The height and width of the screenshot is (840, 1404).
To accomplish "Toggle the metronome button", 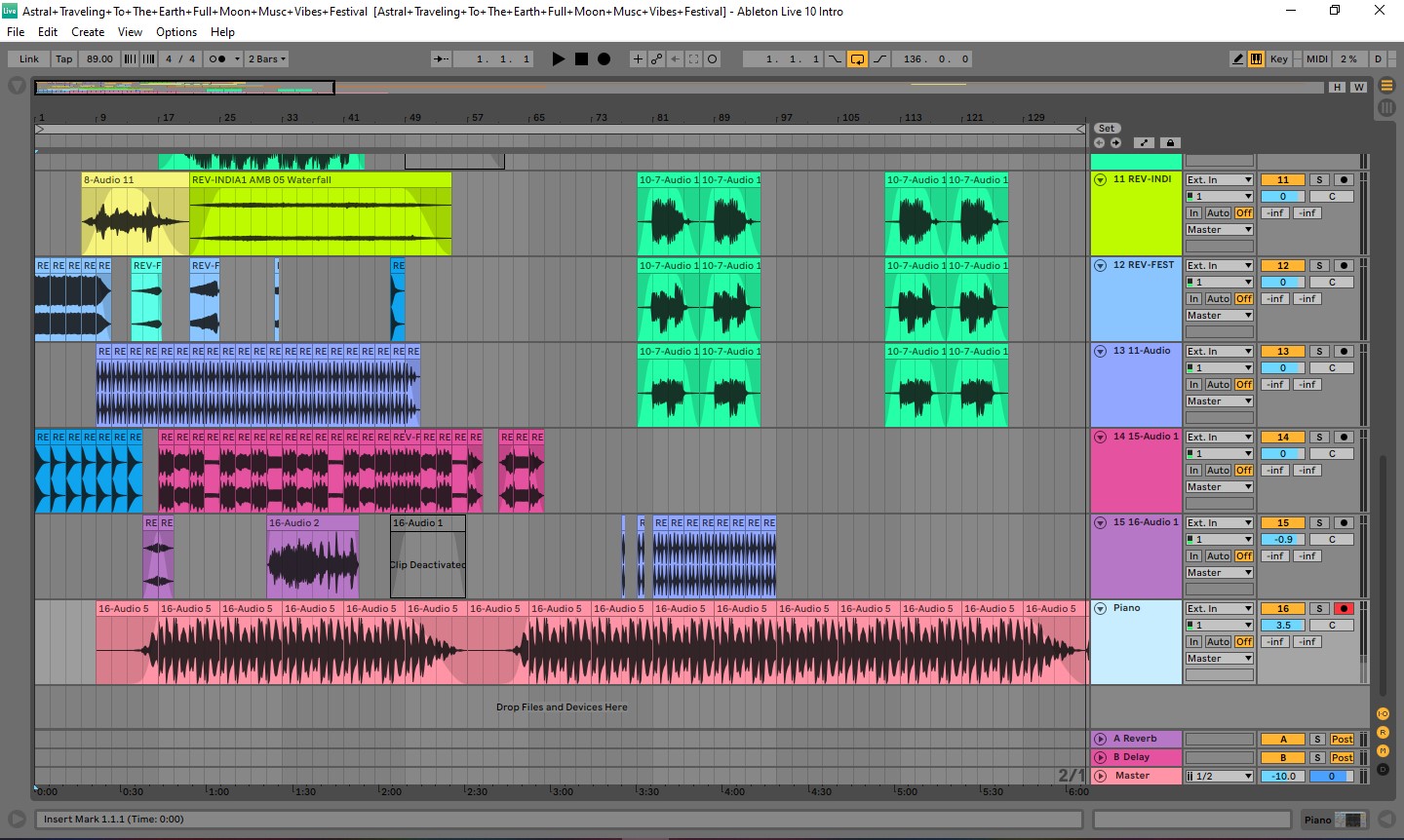I will [x=217, y=59].
